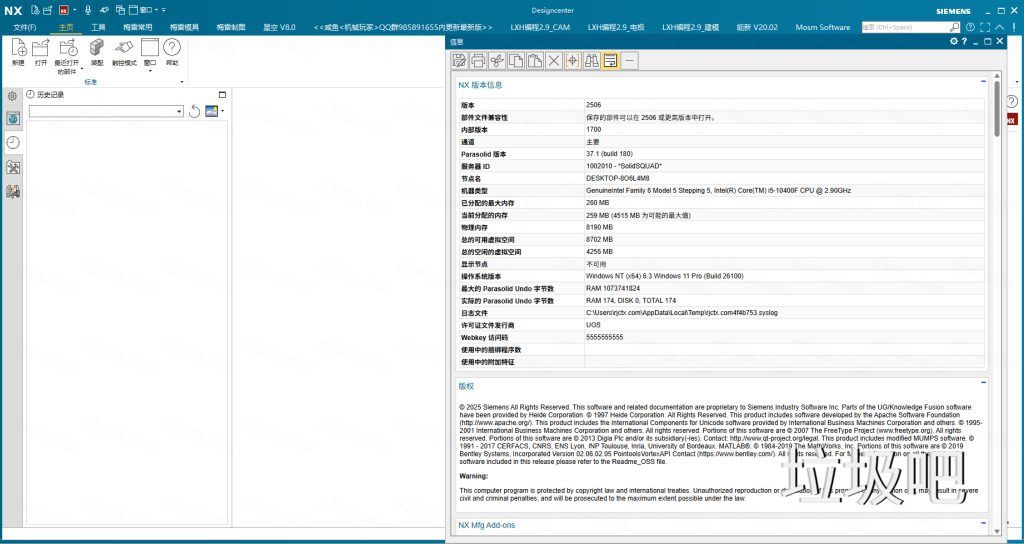This screenshot has height=544, width=1024.
Task: Open the roles tab in sidebar
Action: tap(13, 191)
